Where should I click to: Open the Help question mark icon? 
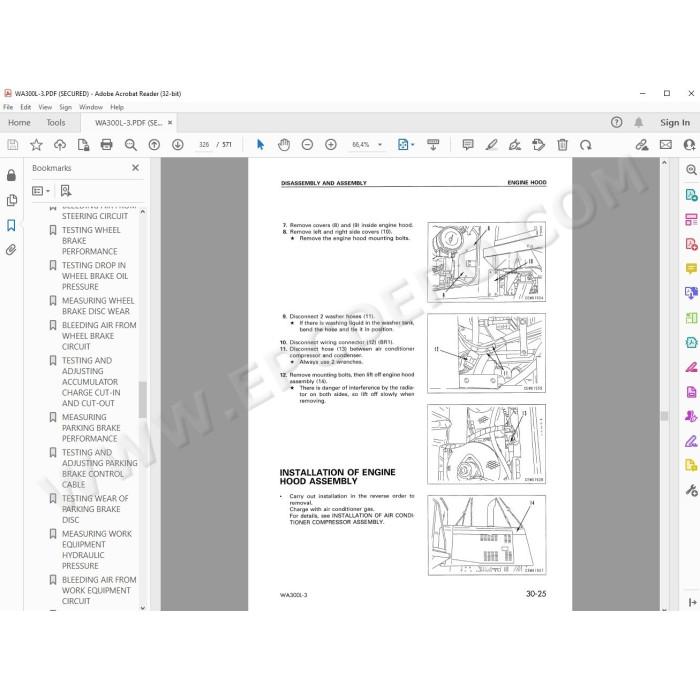tap(617, 122)
